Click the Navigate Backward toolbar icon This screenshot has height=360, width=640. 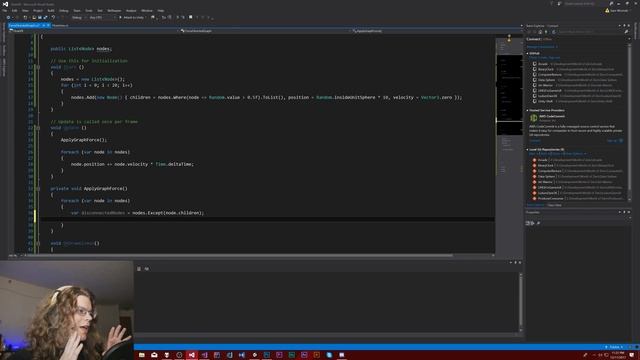(8, 18)
